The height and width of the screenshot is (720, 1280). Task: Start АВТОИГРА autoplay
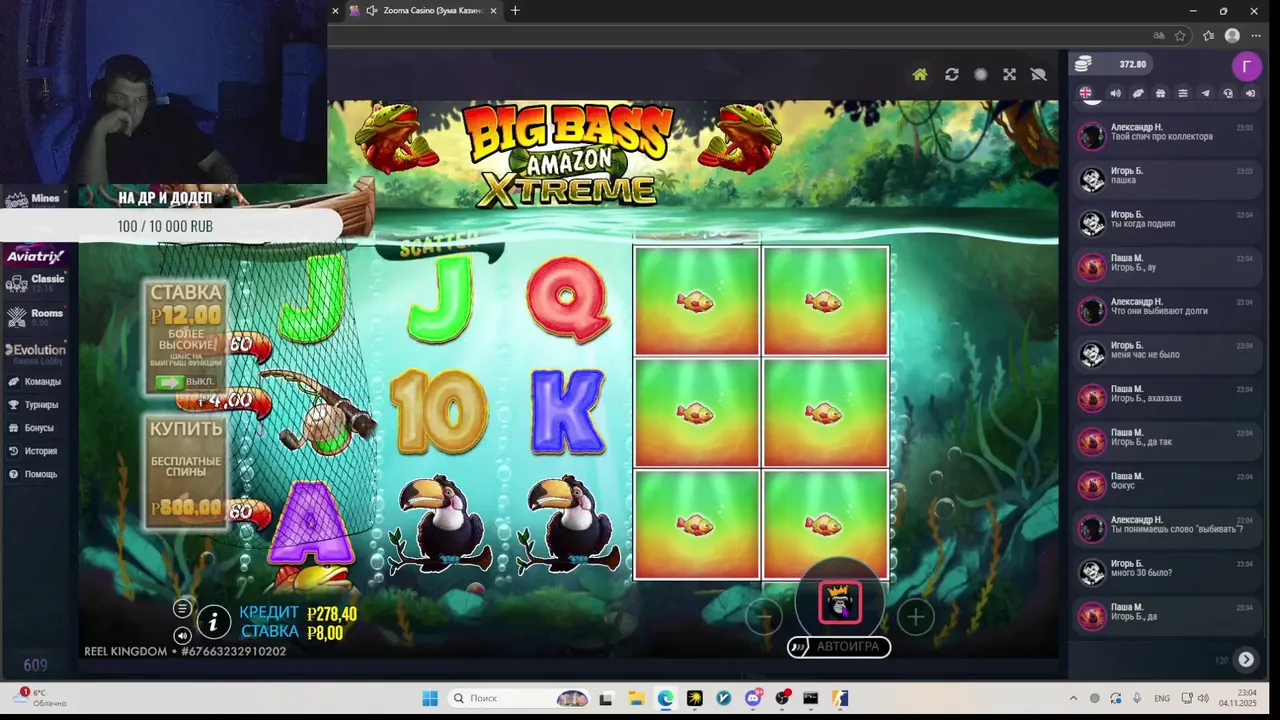tap(839, 647)
